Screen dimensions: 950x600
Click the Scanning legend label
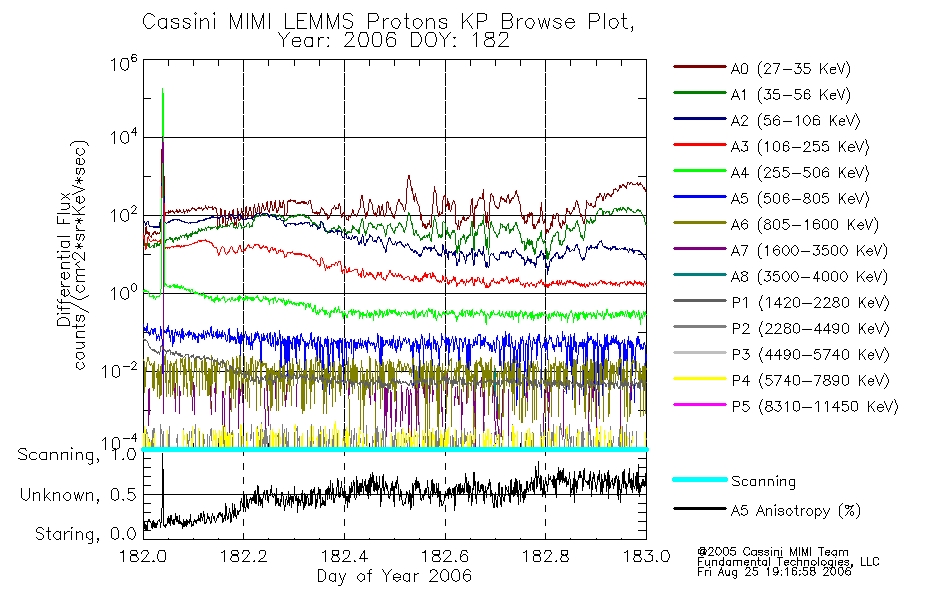(763, 481)
